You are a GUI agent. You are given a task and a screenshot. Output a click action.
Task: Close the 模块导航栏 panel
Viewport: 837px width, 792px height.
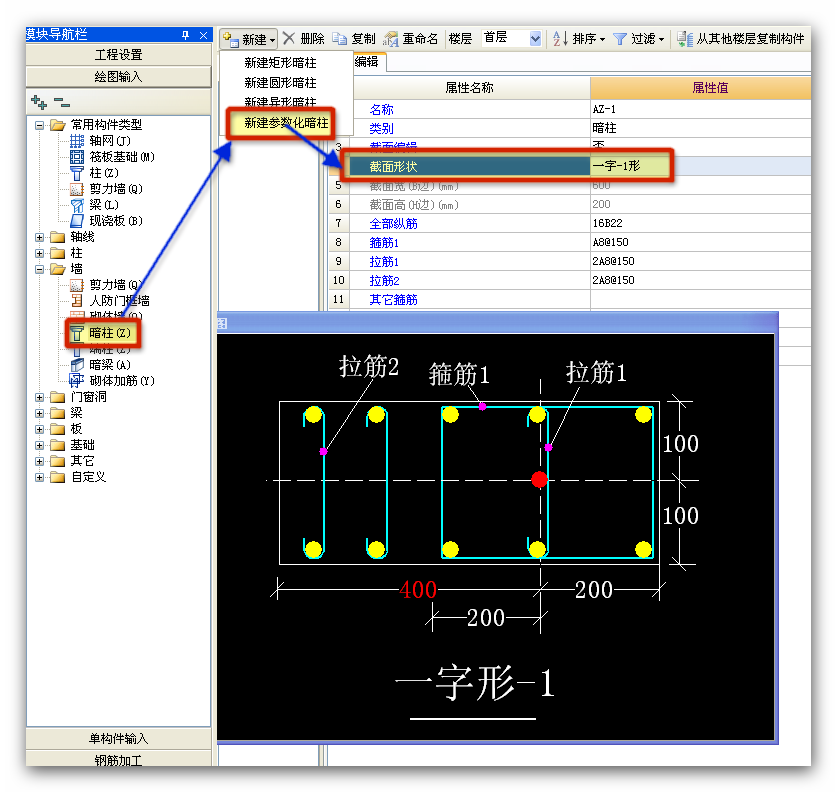(203, 35)
